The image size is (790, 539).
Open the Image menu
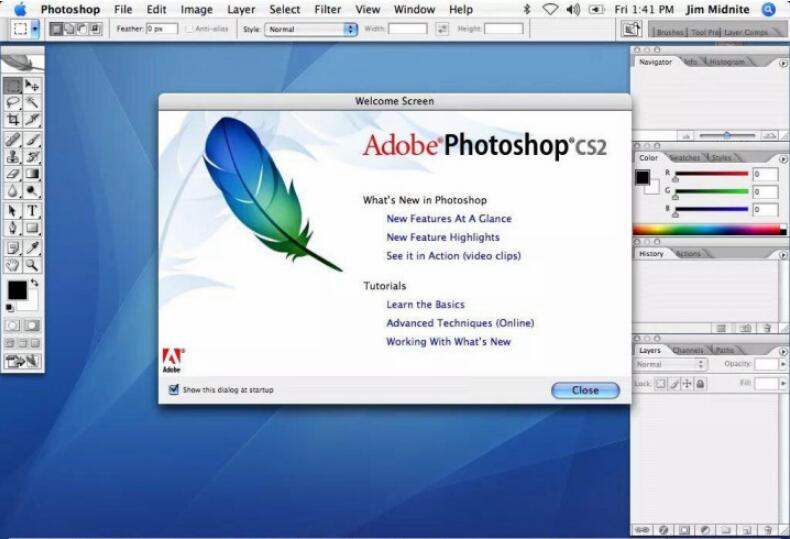tap(196, 10)
